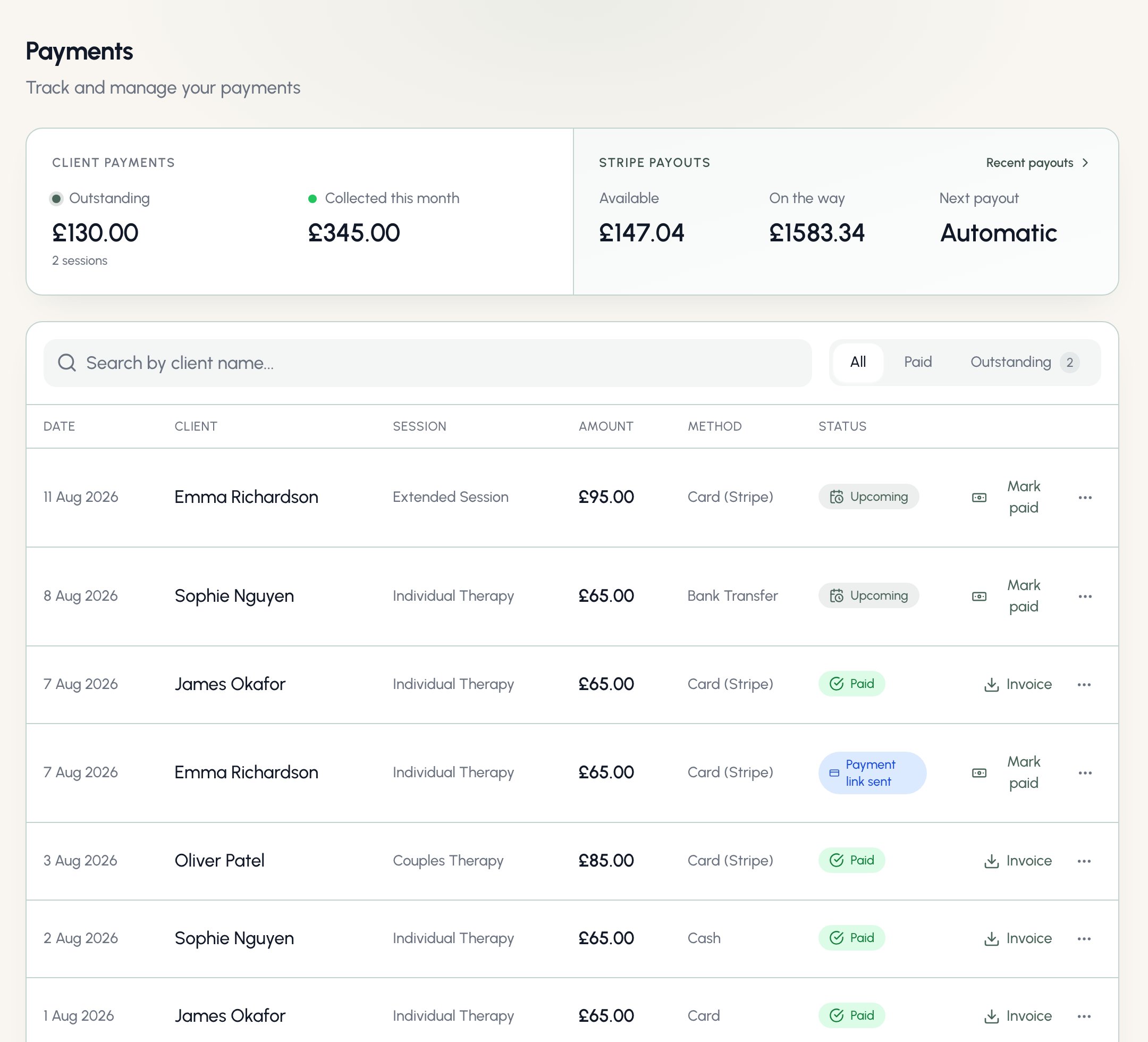The width and height of the screenshot is (1148, 1042).
Task: Click download icon for Oliver Patel invoice
Action: pos(991,861)
